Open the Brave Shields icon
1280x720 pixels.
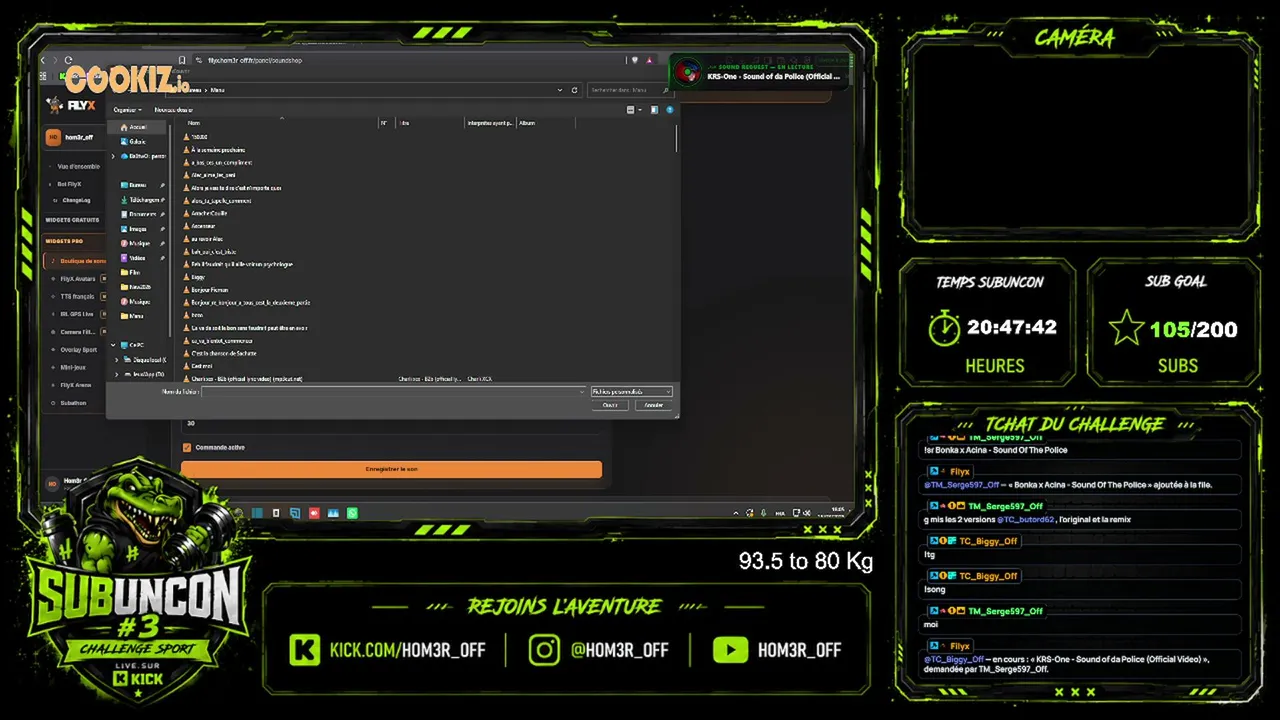[636, 60]
